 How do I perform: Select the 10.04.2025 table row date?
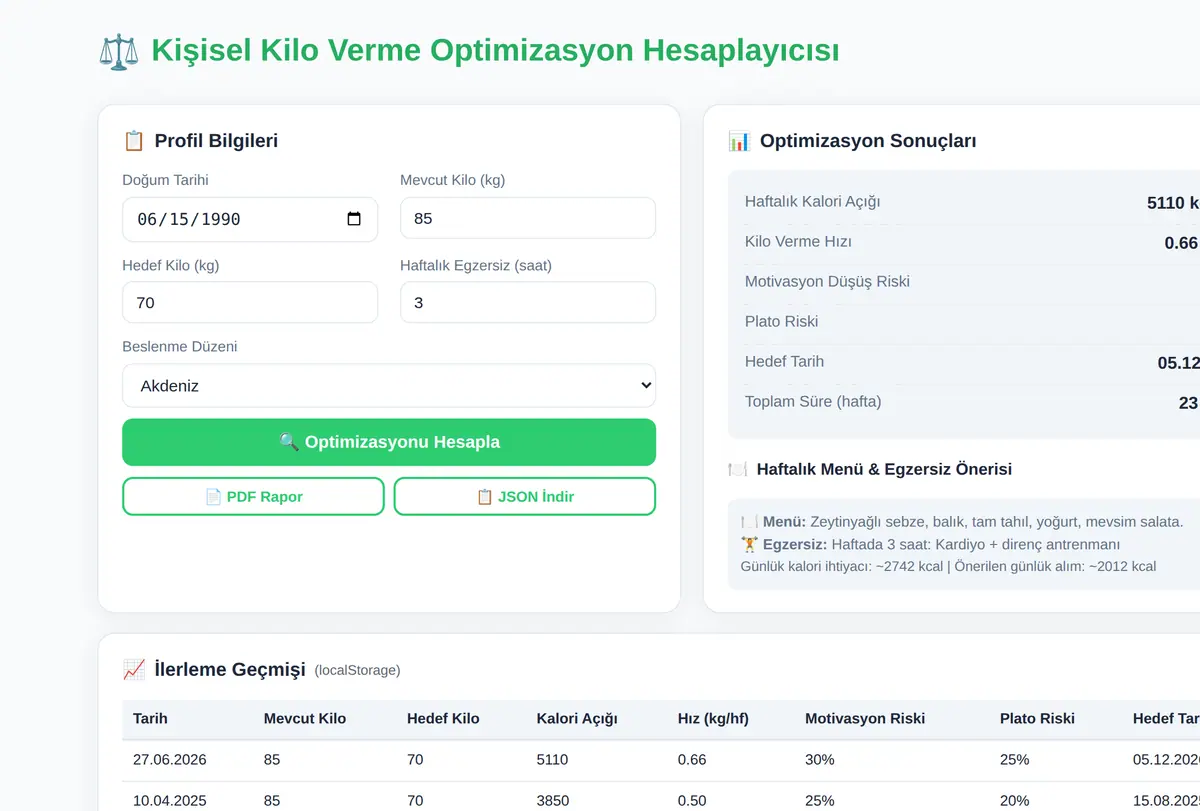[x=170, y=801]
